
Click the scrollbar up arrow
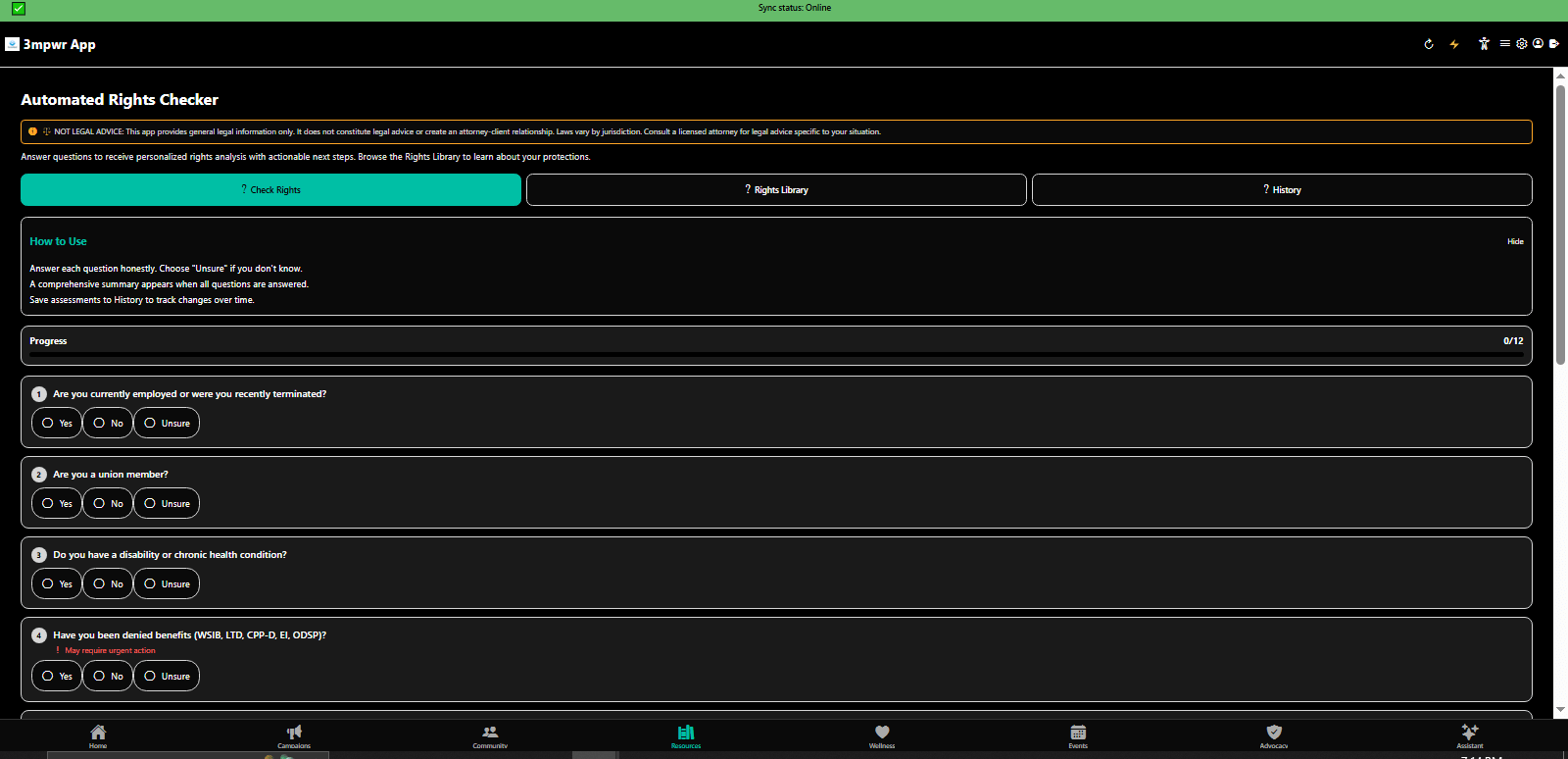tap(1560, 75)
